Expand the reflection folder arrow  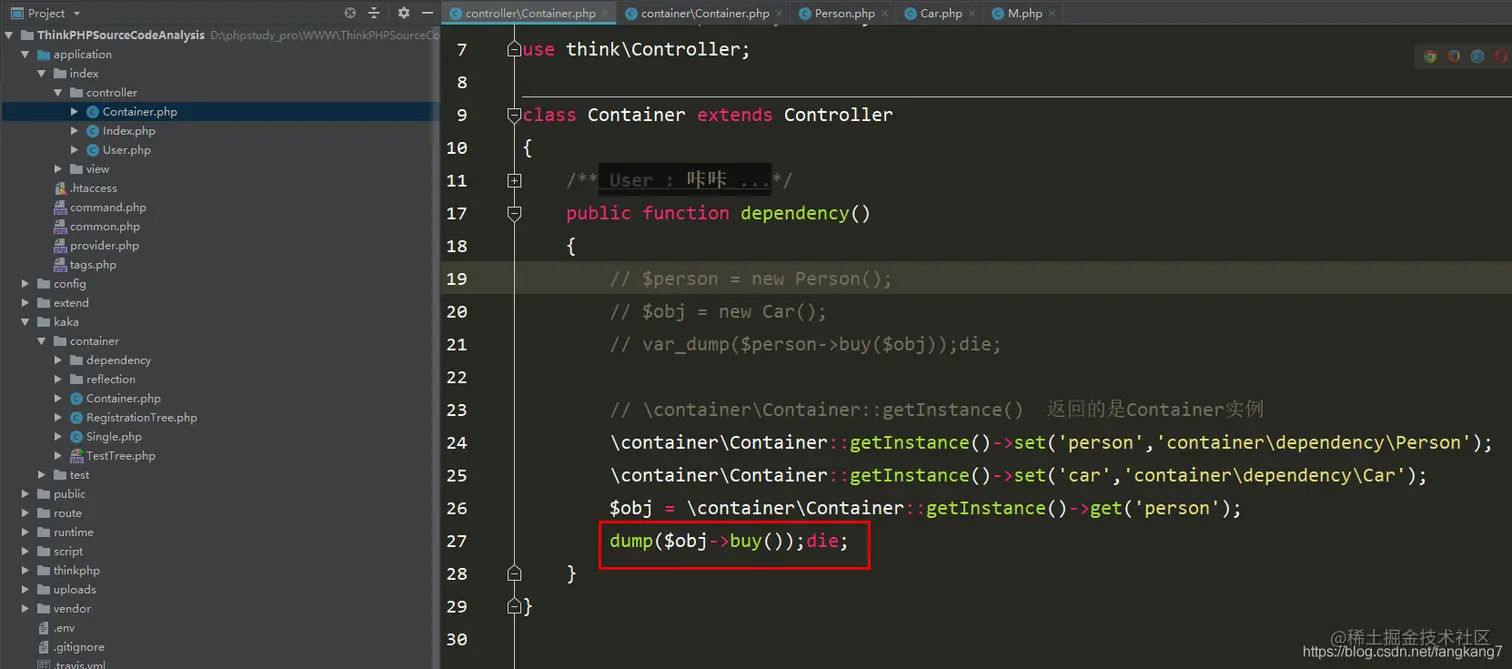pyautogui.click(x=58, y=379)
